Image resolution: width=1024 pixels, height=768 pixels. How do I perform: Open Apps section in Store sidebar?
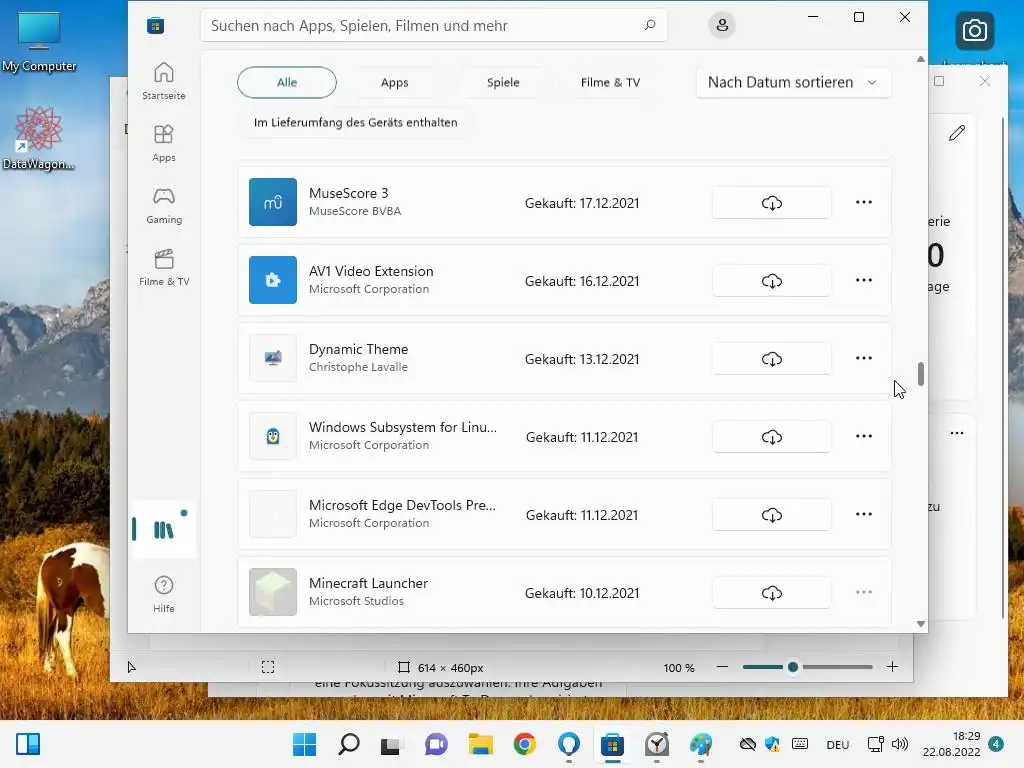[163, 143]
